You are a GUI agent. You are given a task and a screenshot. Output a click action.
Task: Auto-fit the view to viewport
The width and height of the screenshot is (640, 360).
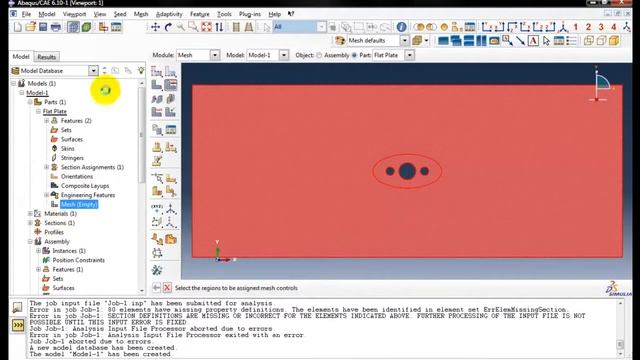[206, 27]
